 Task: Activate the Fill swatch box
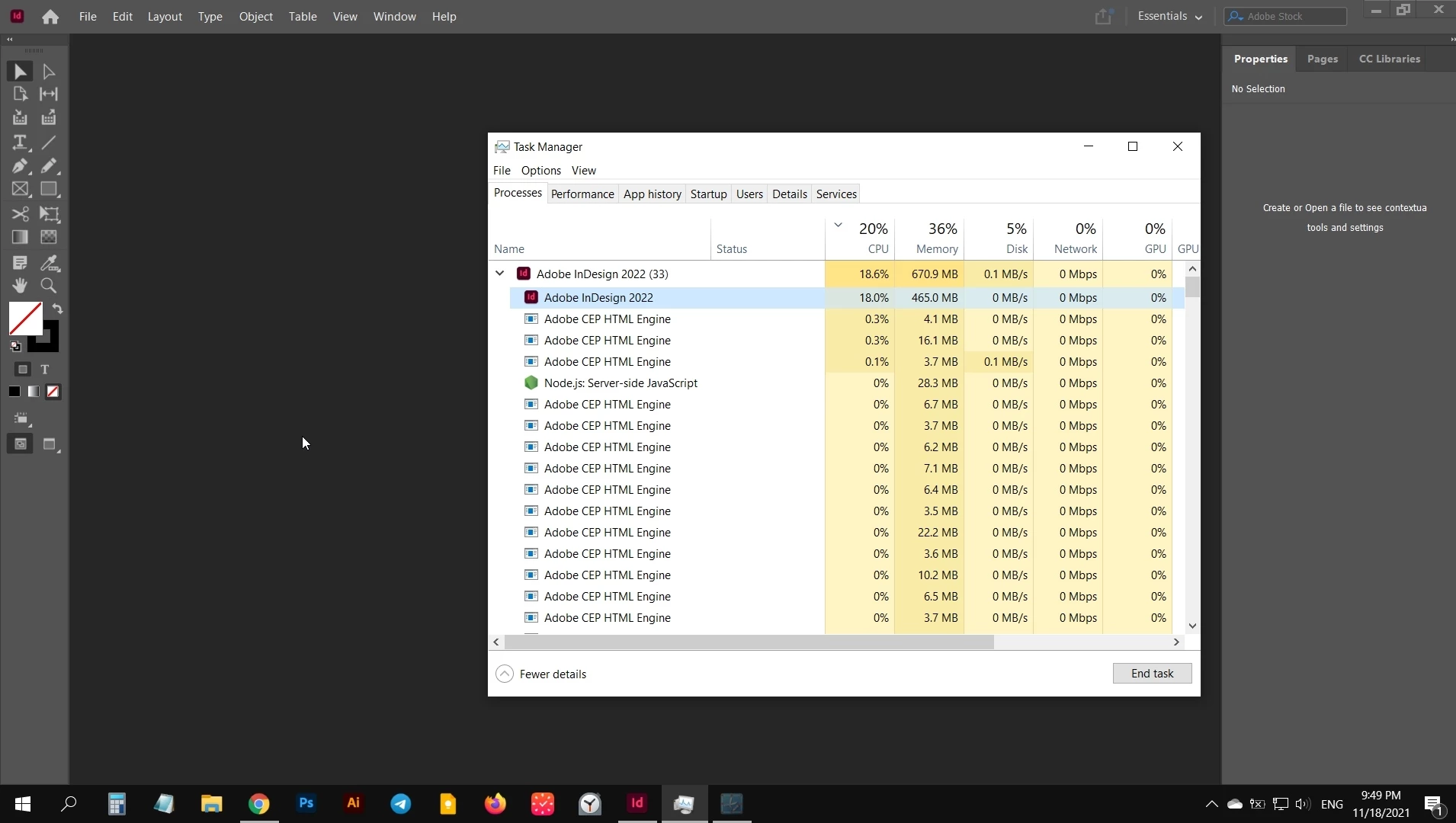pos(25,319)
